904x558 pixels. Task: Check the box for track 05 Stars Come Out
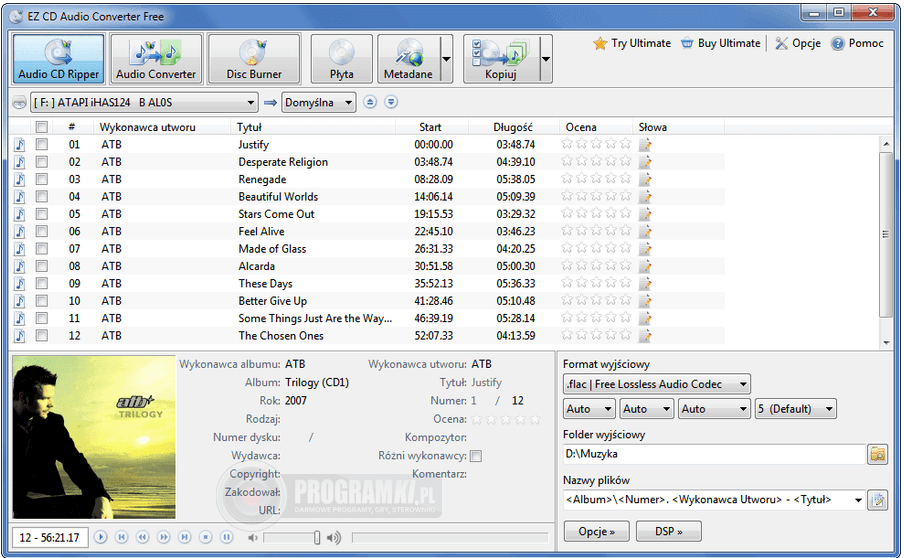click(x=42, y=214)
